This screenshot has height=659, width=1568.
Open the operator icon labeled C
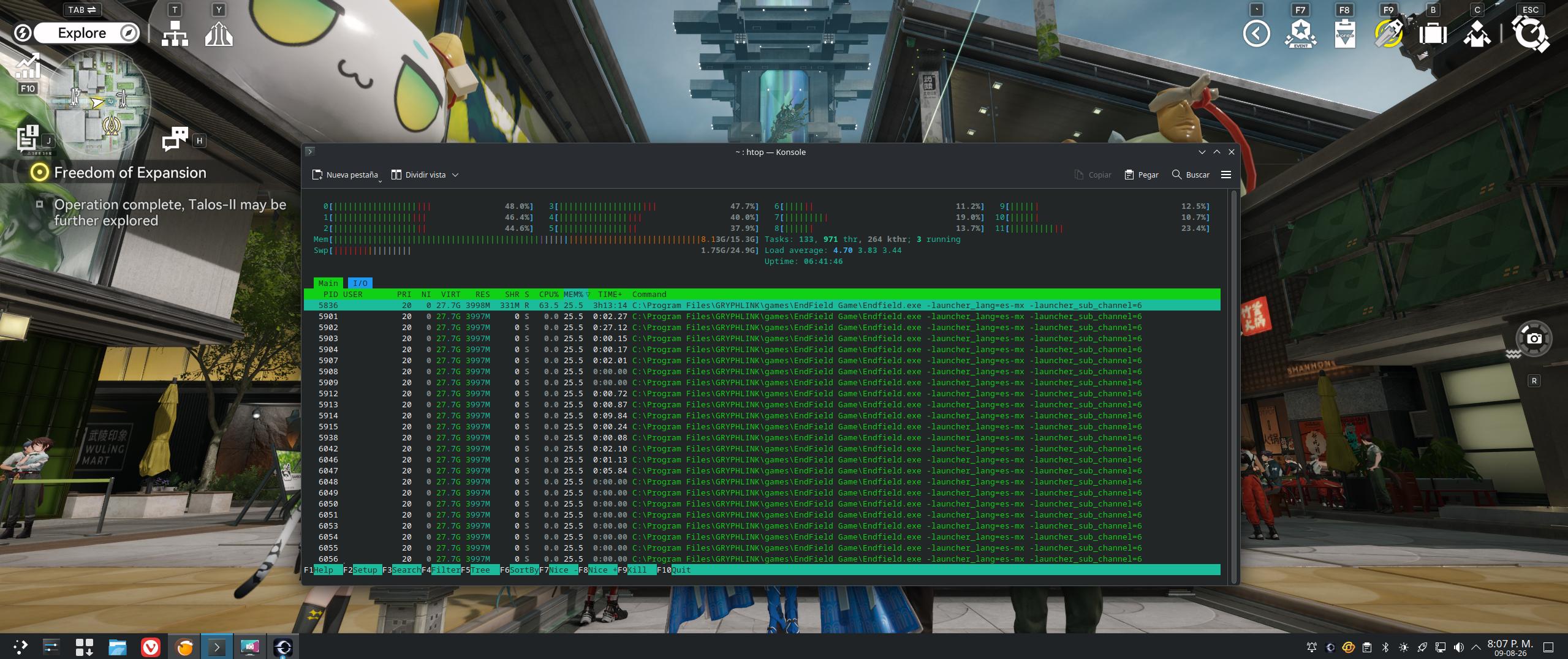pyautogui.click(x=1477, y=34)
